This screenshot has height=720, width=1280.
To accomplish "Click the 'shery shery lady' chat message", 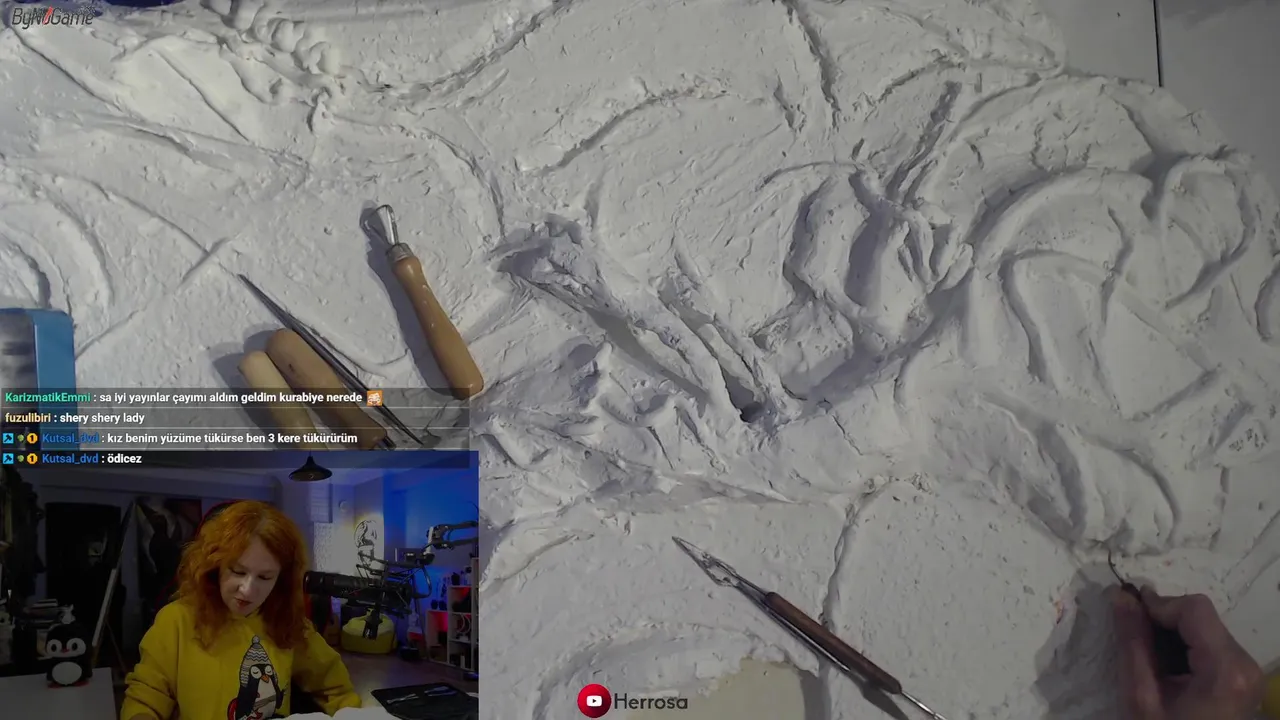I will [102, 418].
